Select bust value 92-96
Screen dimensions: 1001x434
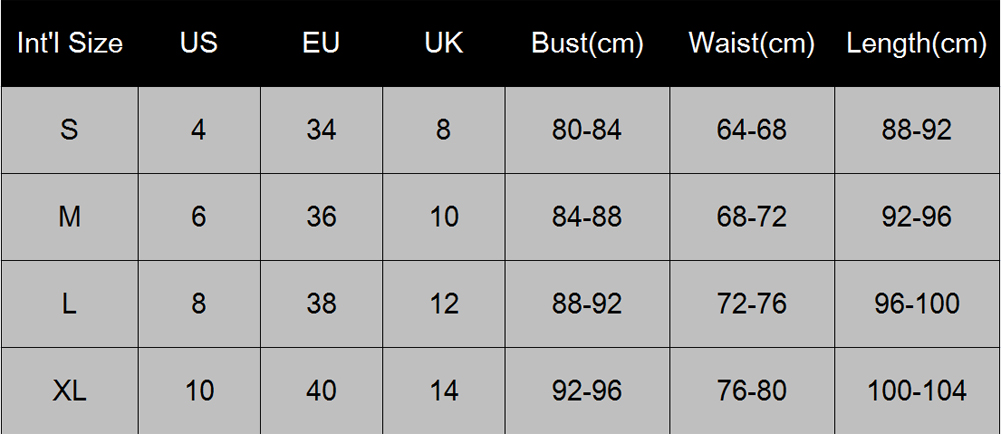(587, 391)
